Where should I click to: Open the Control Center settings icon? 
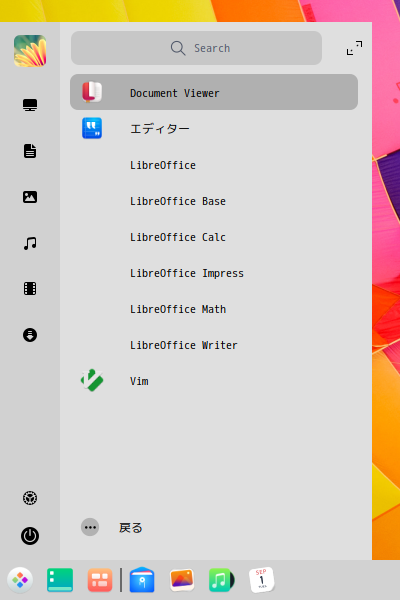coord(30,498)
